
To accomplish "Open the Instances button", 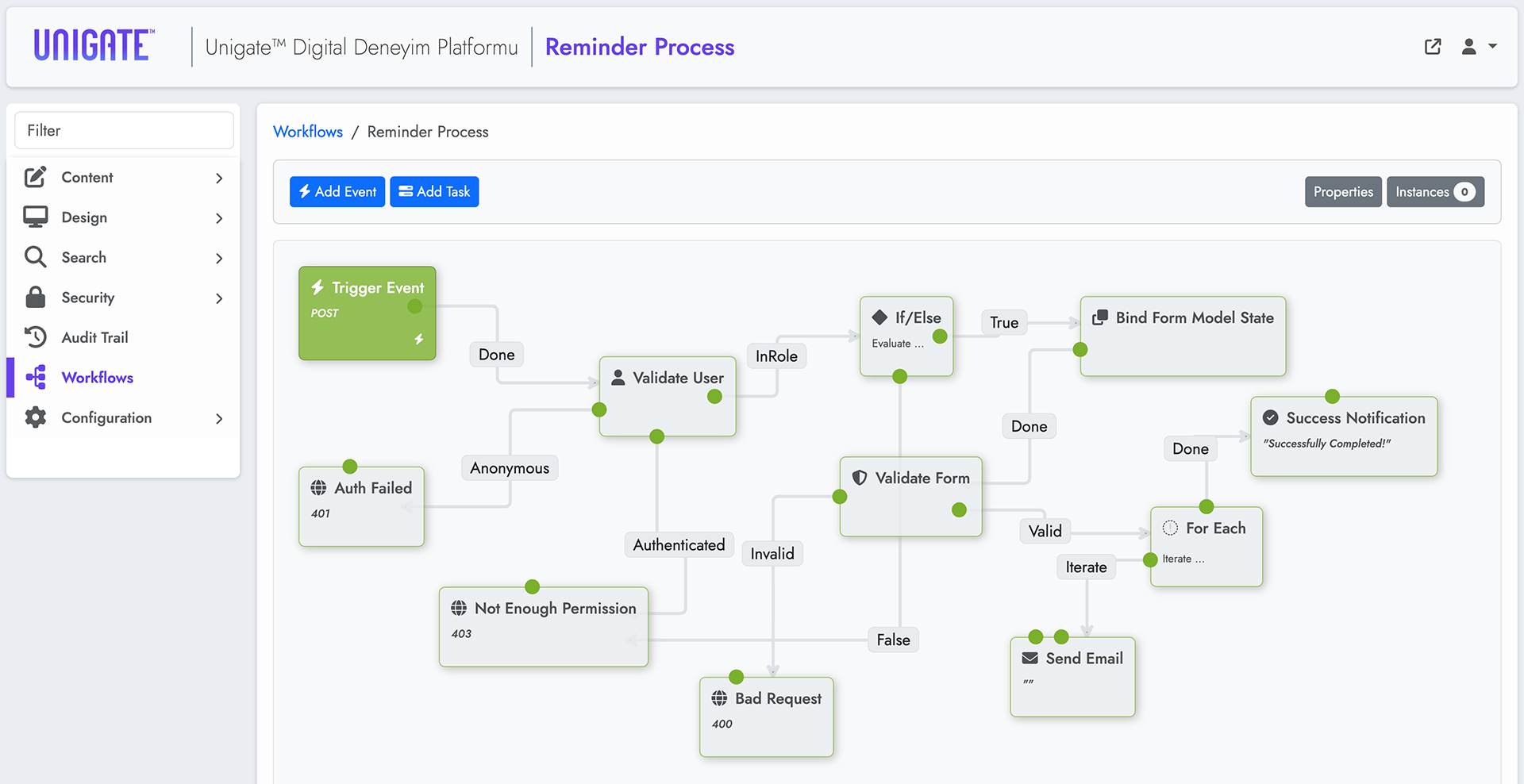I will coord(1435,192).
